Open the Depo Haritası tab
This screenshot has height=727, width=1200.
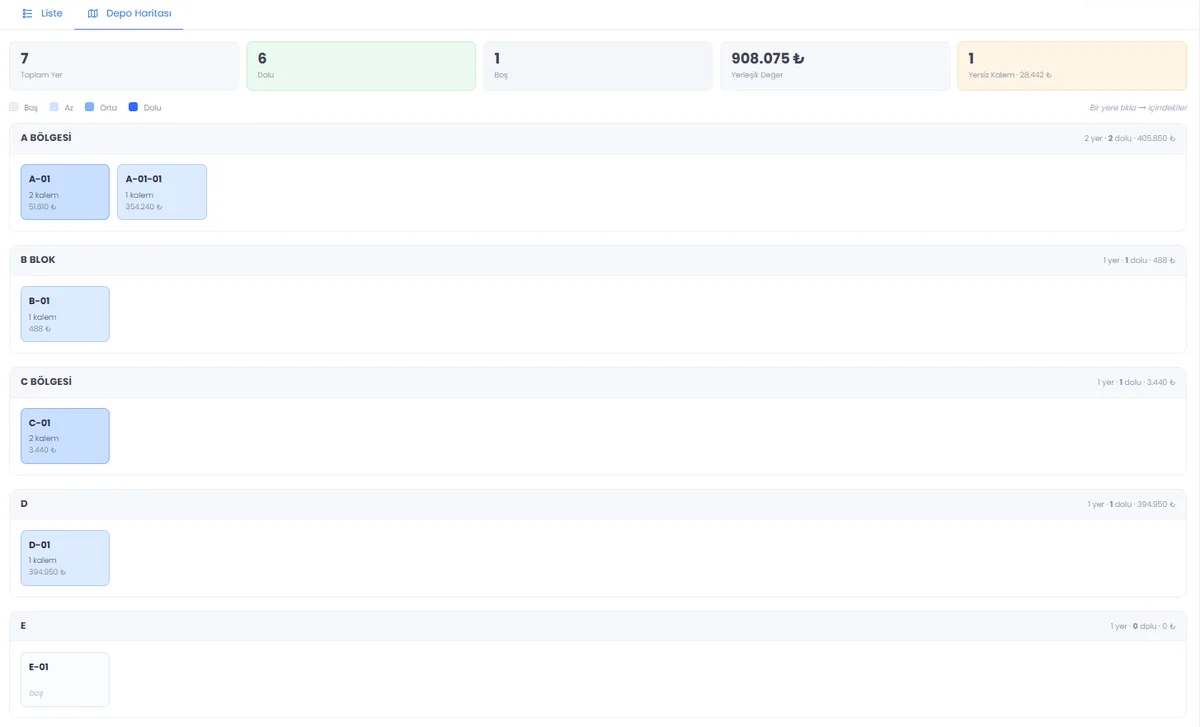[x=128, y=13]
